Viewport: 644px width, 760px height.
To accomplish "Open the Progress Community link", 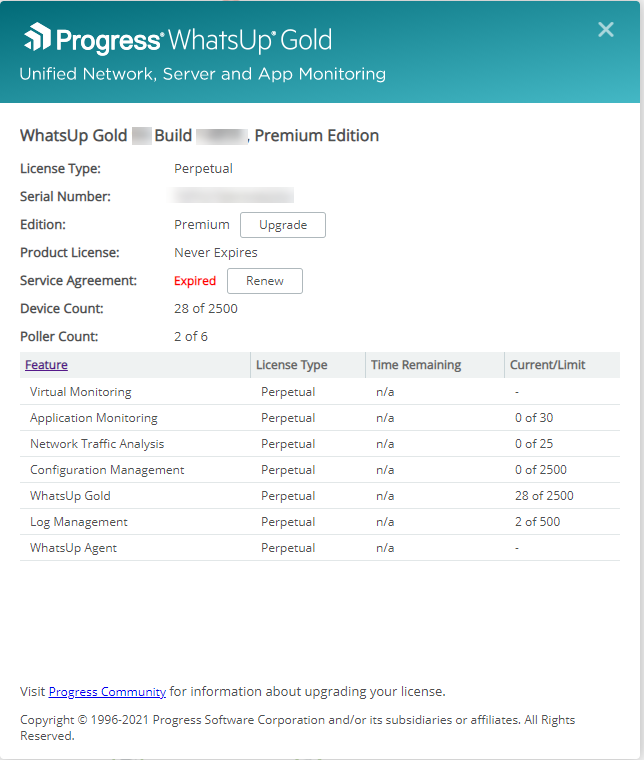I will click(x=107, y=692).
